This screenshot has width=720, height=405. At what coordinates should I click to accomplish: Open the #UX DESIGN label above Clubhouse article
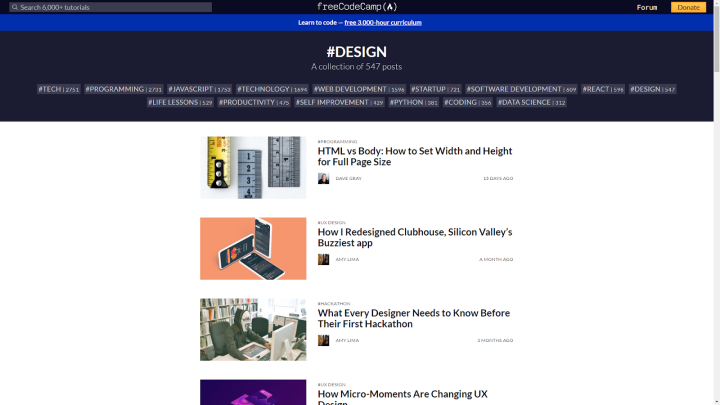click(x=332, y=223)
